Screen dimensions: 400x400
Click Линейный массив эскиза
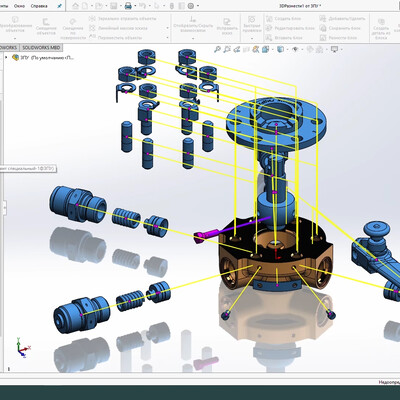pos(119,28)
